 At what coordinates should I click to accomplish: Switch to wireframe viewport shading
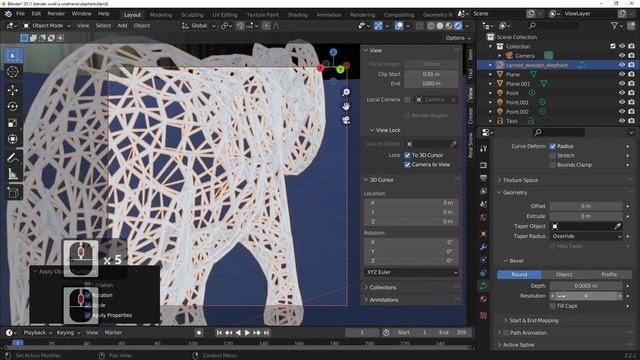click(x=431, y=26)
